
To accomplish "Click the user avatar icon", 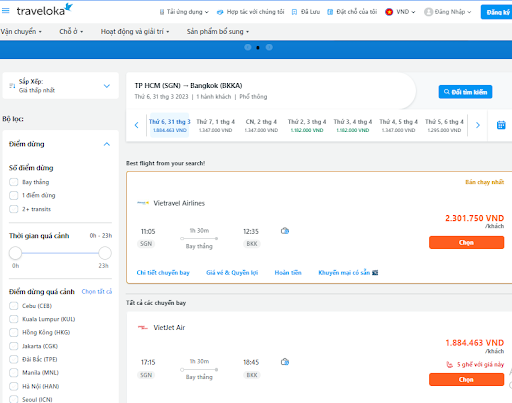I will coord(428,12).
